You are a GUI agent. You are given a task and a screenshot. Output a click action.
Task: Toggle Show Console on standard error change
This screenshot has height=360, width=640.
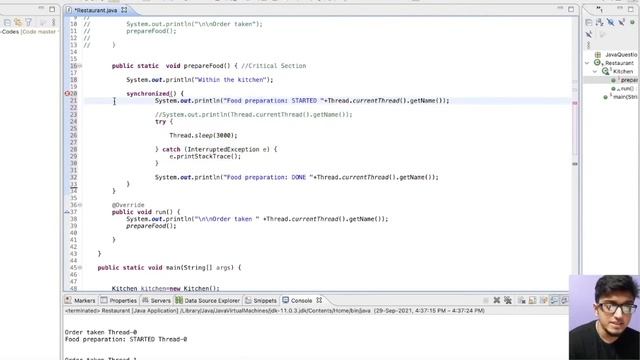coord(564,300)
